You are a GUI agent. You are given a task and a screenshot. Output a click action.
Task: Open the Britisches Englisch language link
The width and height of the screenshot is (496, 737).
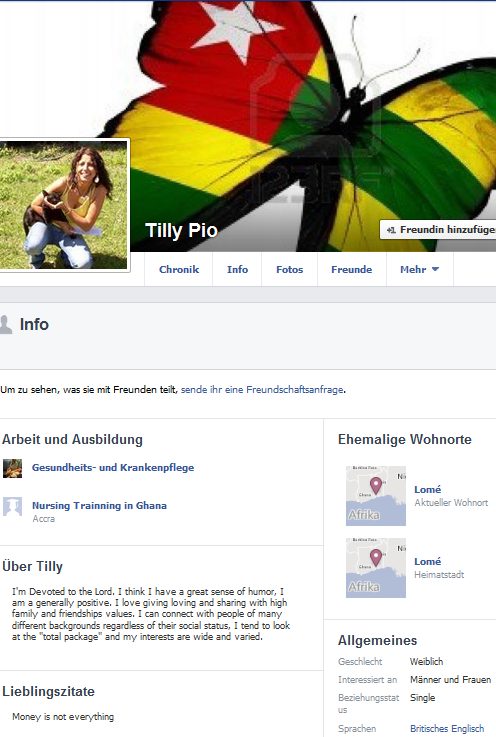447,729
